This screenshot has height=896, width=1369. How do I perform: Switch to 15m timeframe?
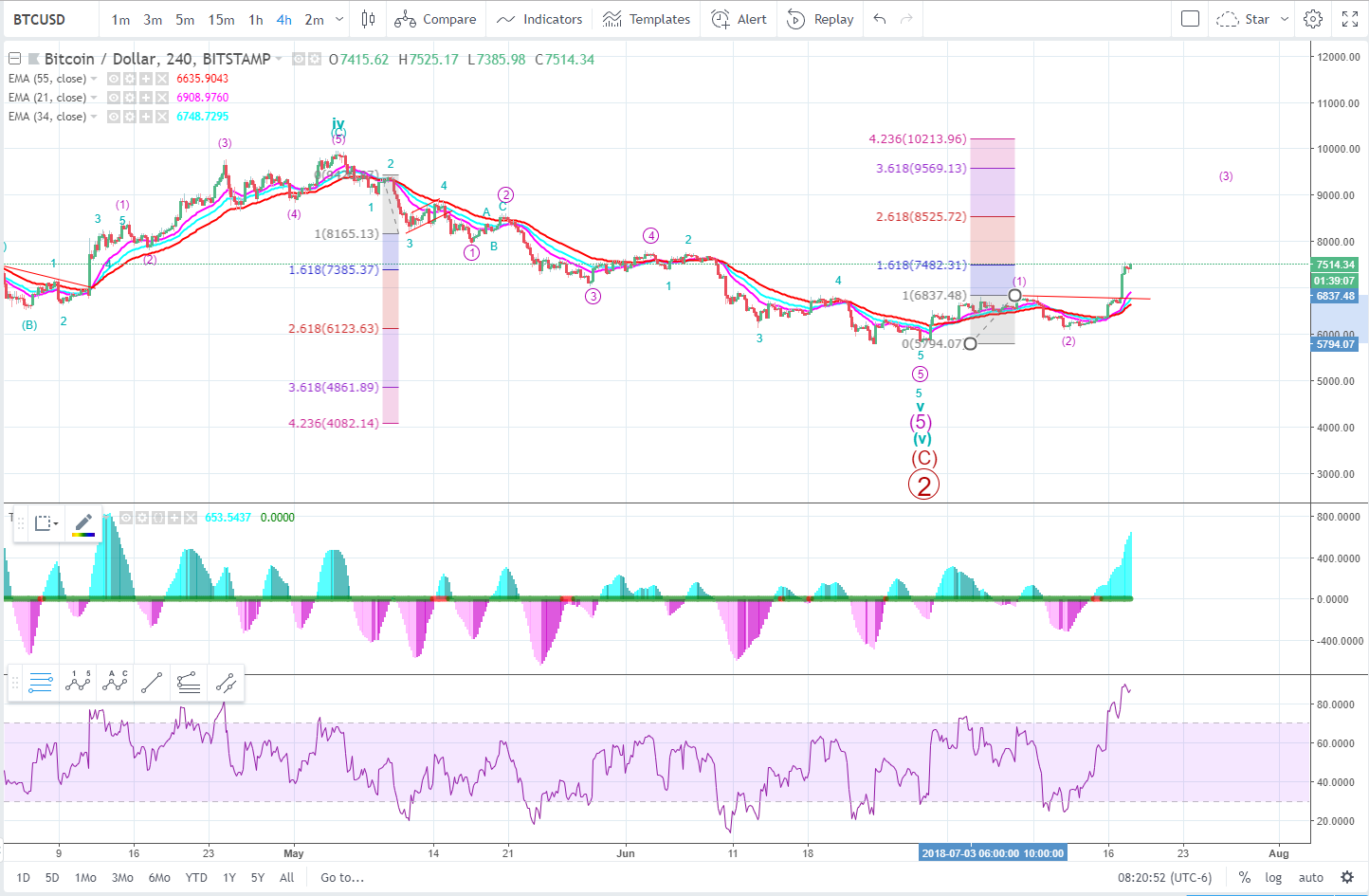pyautogui.click(x=221, y=19)
